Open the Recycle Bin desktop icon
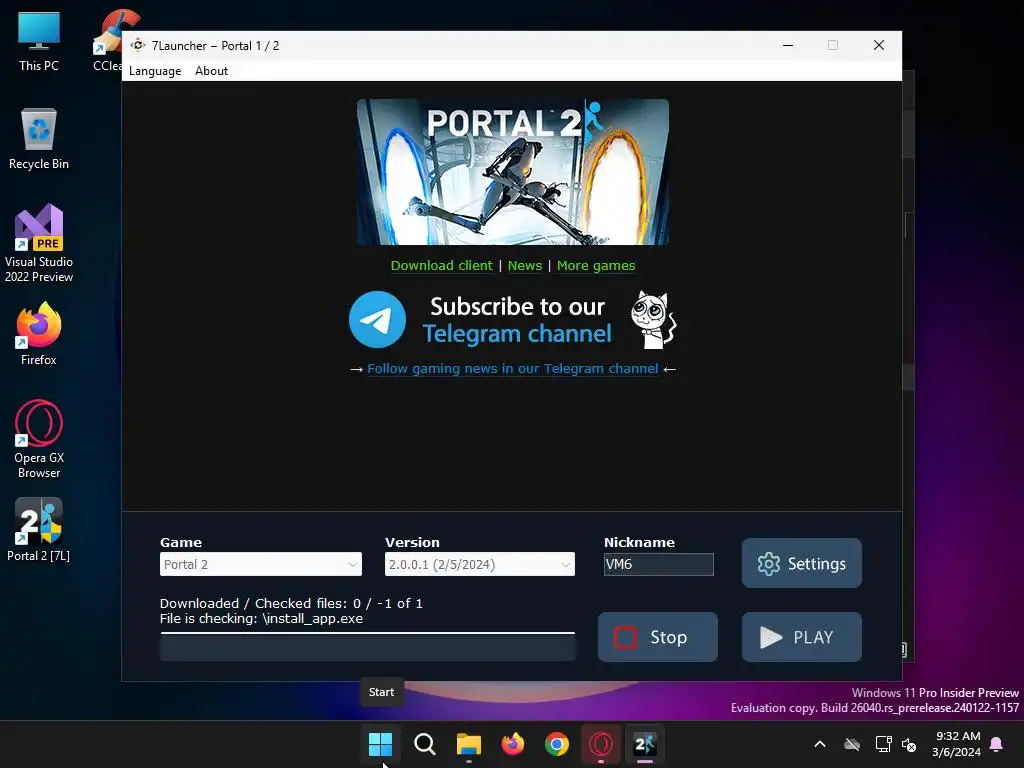This screenshot has width=1024, height=768. click(x=39, y=138)
